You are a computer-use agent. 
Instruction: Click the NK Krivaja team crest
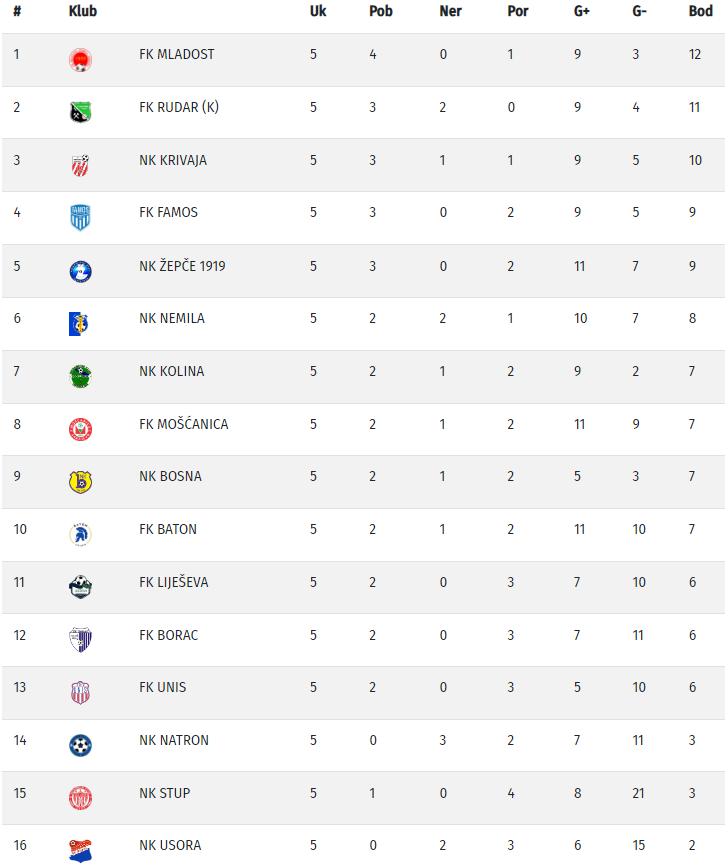[x=80, y=165]
